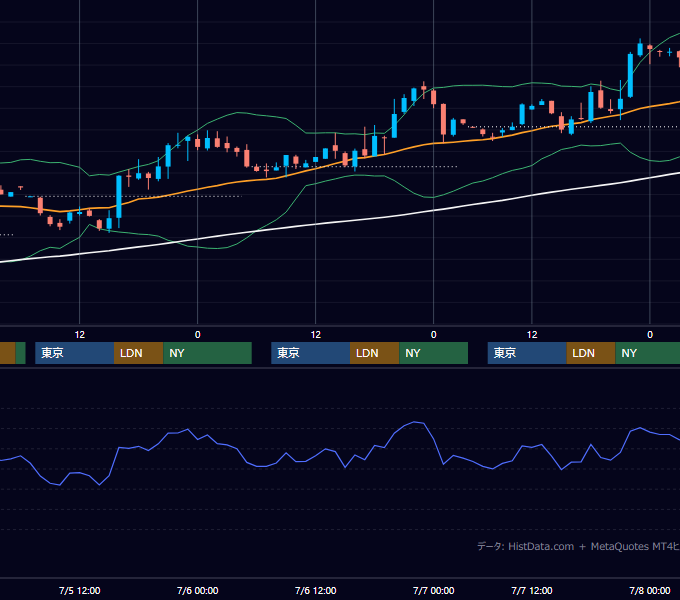Screen dimensions: 680x600
Task: Click the 東京 session block spanning 7/5 12:00
Action: (75, 353)
